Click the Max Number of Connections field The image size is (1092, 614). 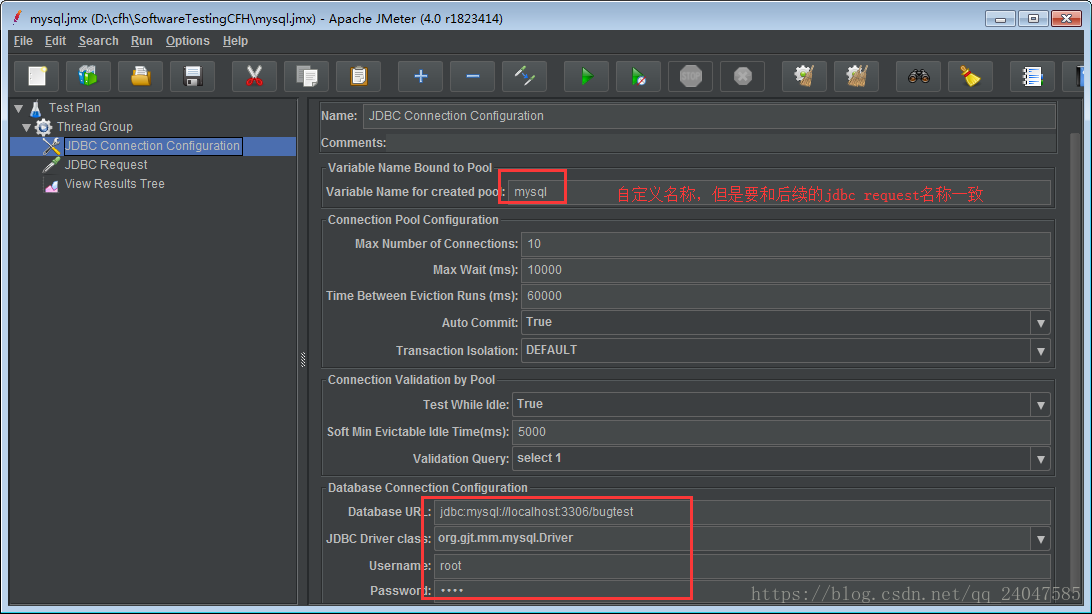pyautogui.click(x=786, y=244)
